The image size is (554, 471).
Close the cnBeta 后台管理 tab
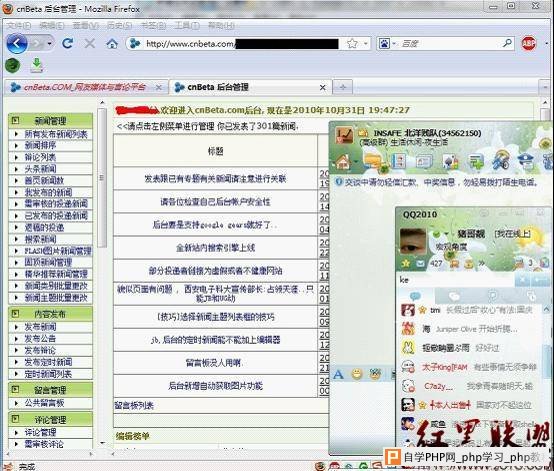pos(323,87)
